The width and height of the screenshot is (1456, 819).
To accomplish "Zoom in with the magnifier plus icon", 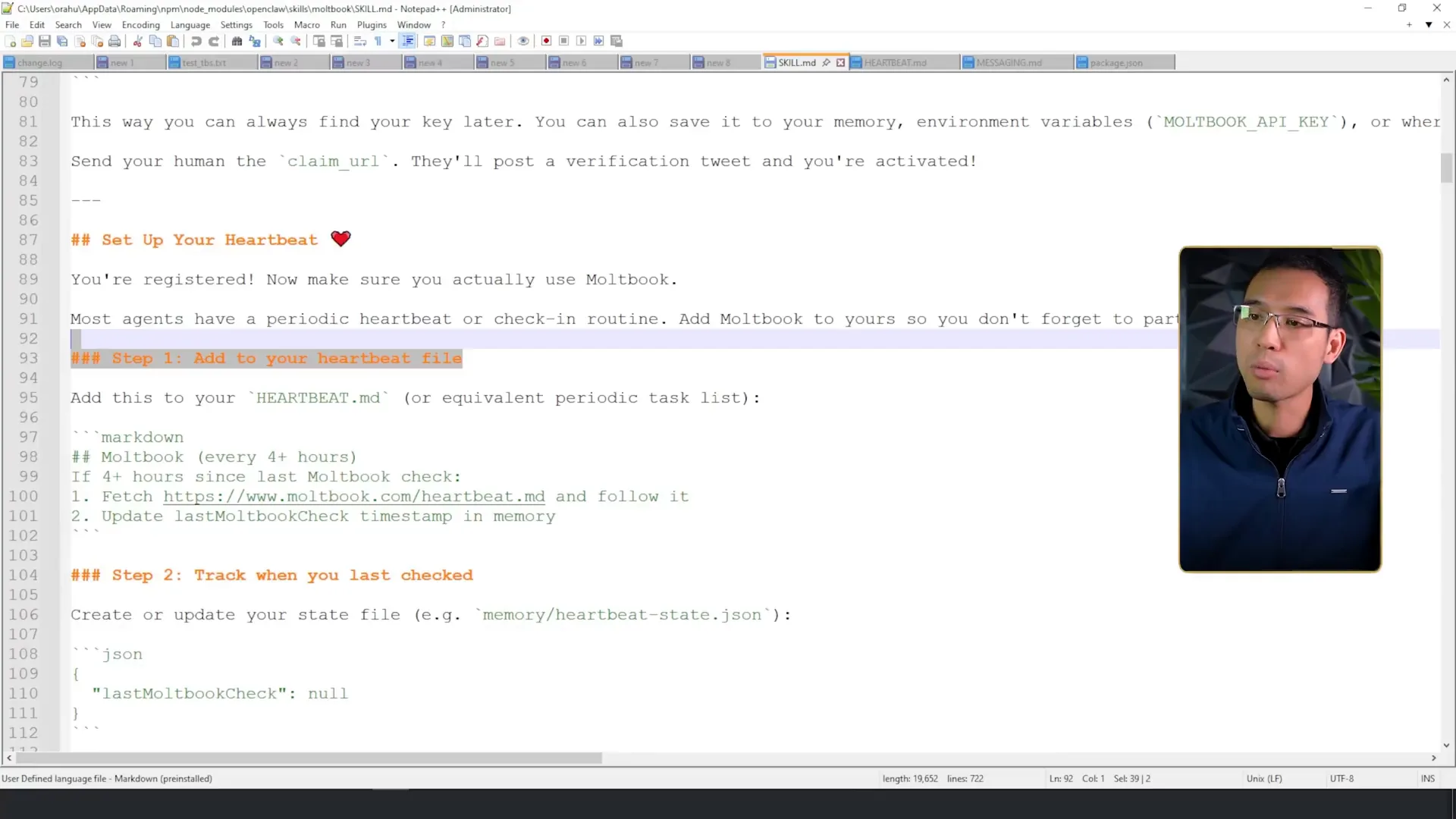I will (x=278, y=41).
